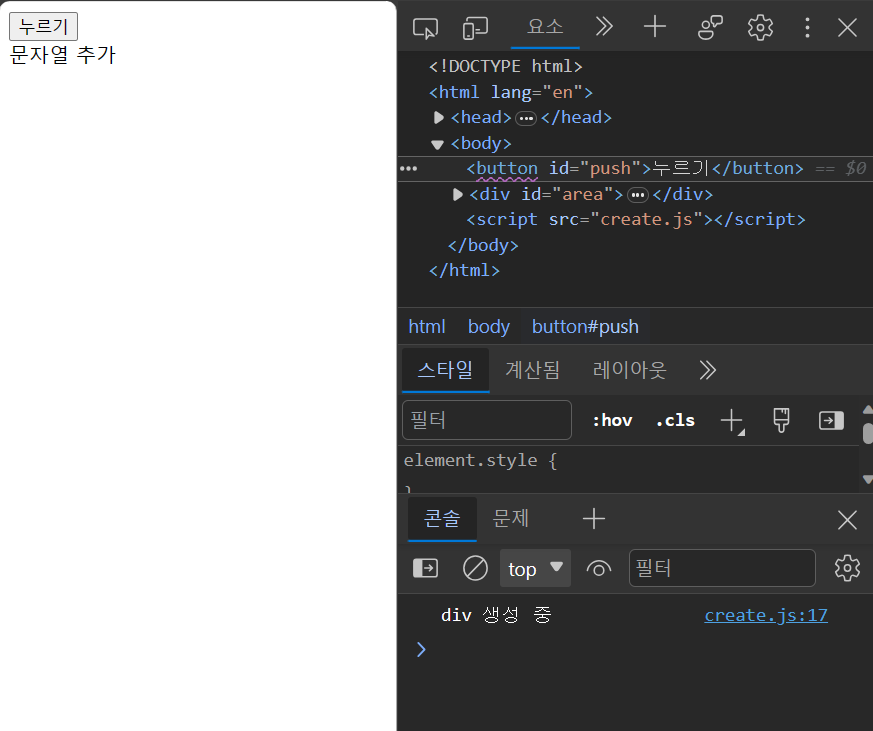873x731 pixels.
Task: Add a new DevTools tool with plus
Action: (x=655, y=26)
